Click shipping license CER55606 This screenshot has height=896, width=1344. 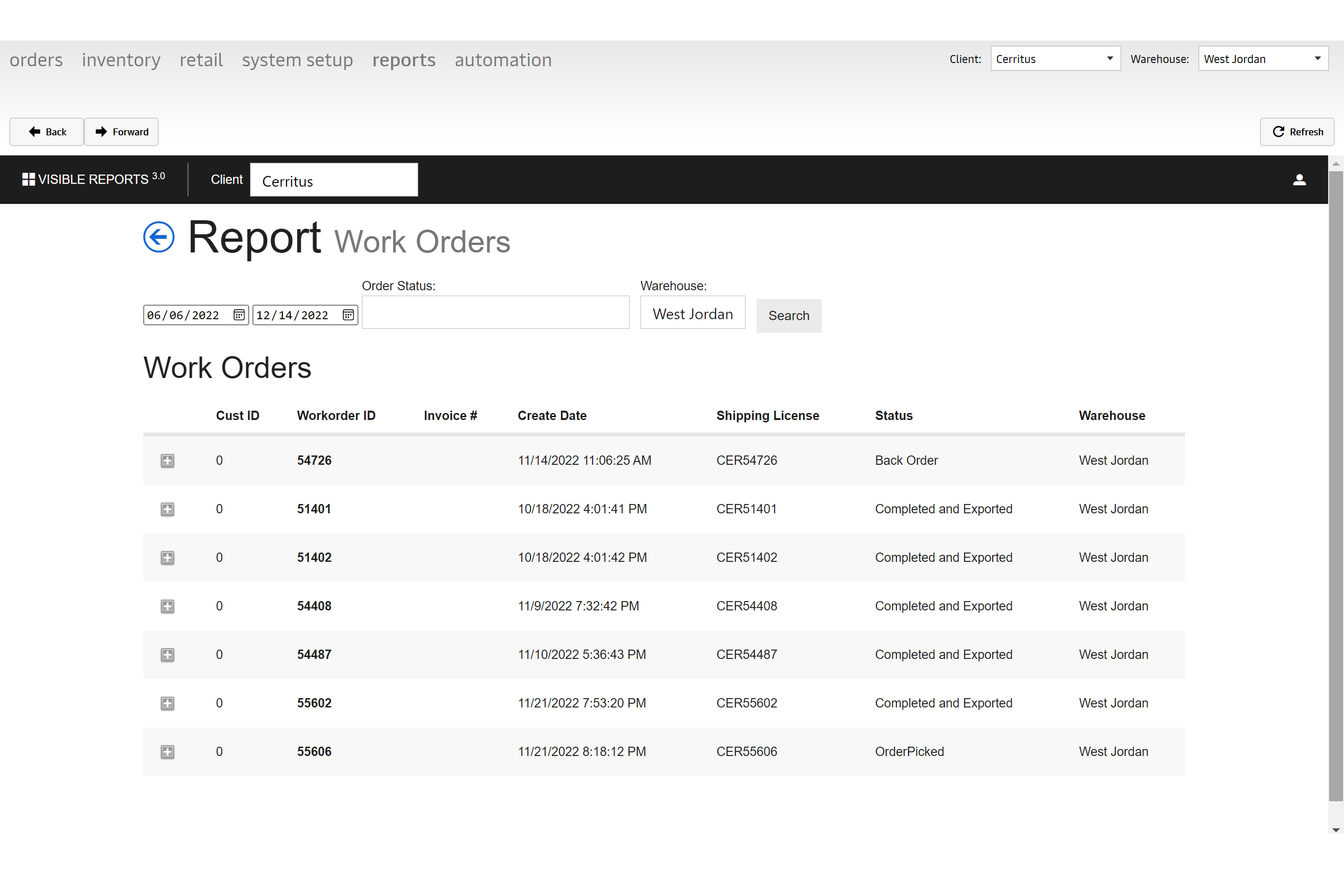pos(747,752)
